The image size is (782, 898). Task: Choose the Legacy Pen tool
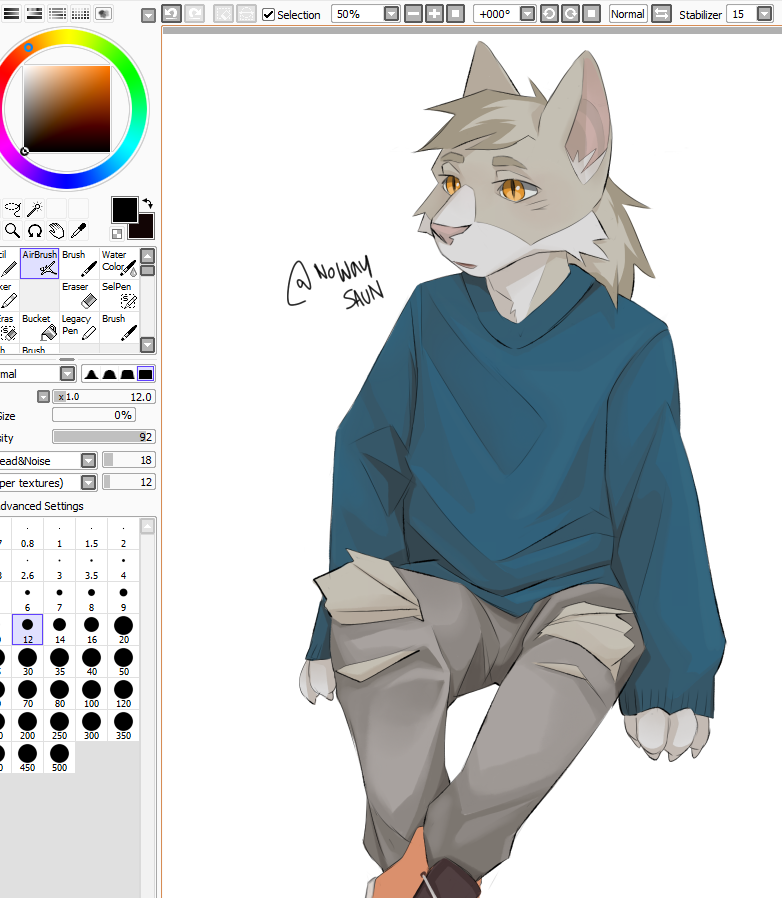pyautogui.click(x=80, y=328)
